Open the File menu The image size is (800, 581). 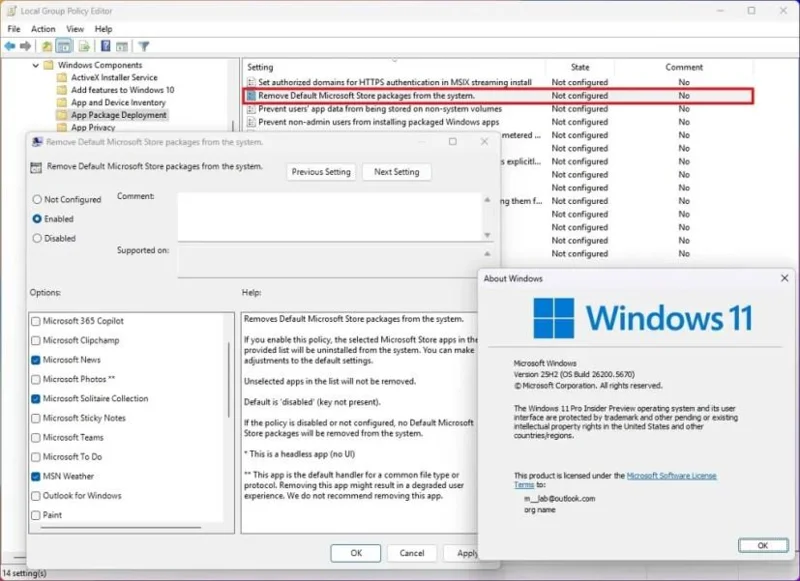(14, 29)
